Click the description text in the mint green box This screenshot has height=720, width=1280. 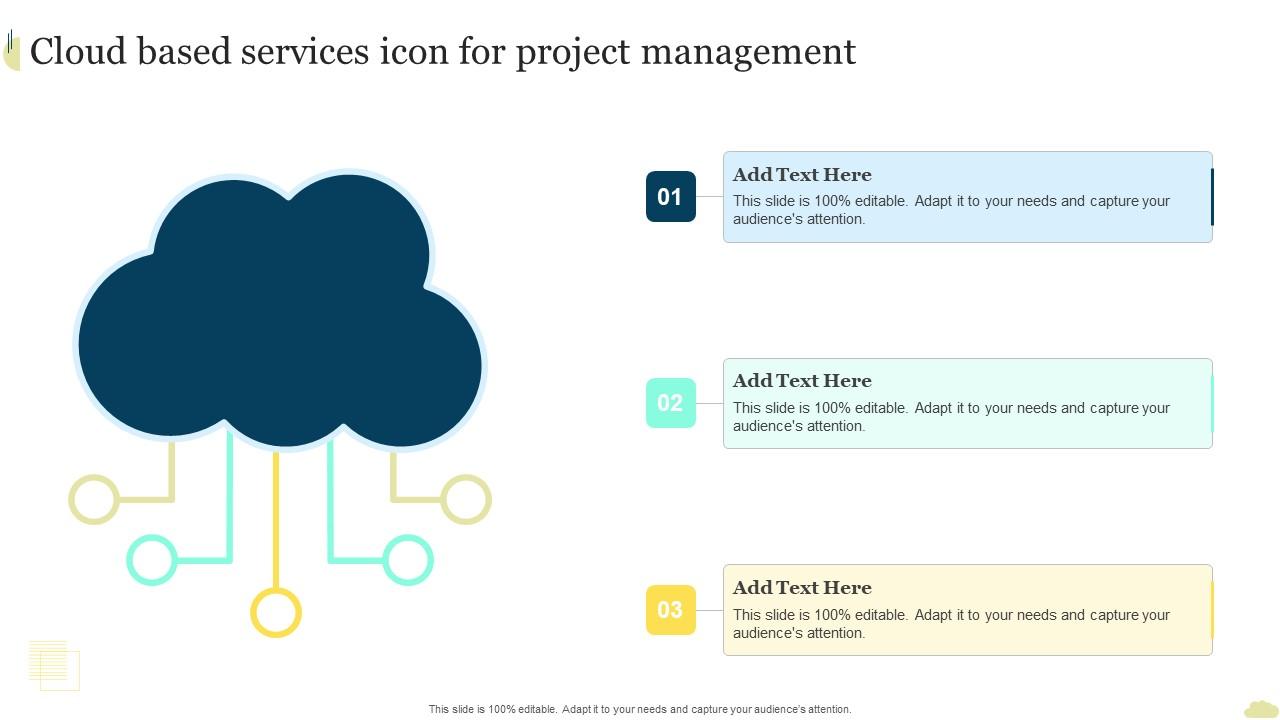point(951,417)
